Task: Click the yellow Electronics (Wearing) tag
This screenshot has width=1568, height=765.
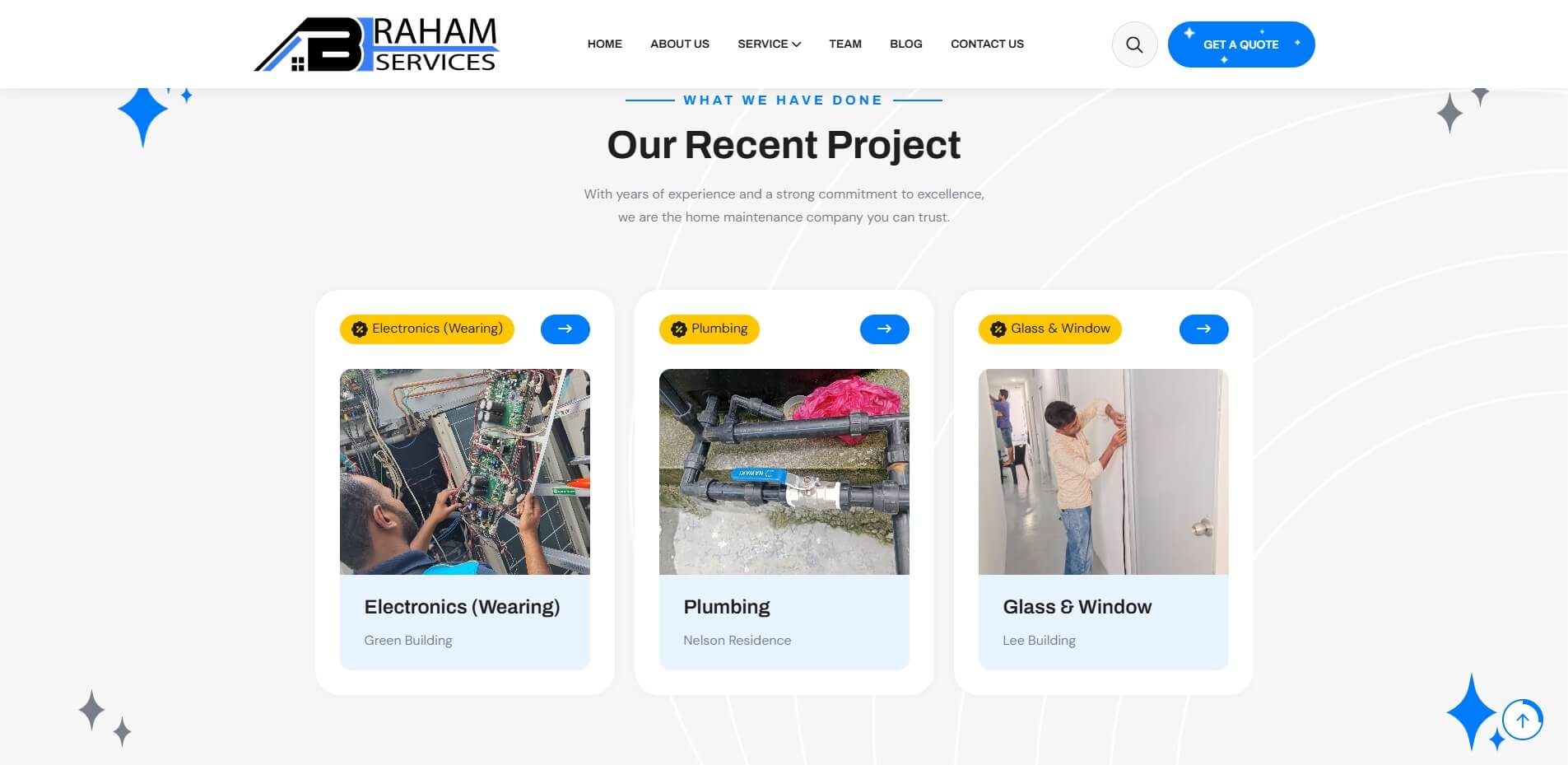Action: pyautogui.click(x=427, y=329)
